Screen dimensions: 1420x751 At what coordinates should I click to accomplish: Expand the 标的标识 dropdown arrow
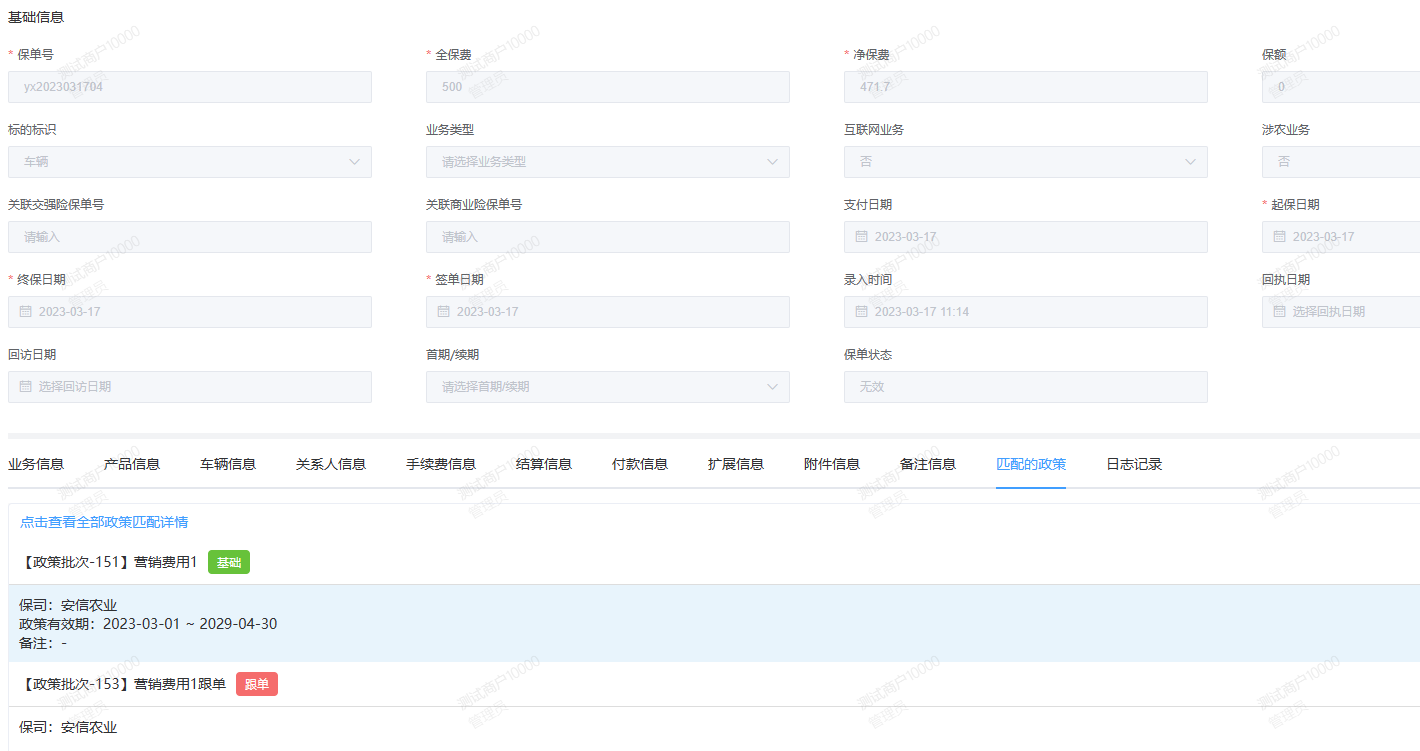click(x=354, y=162)
